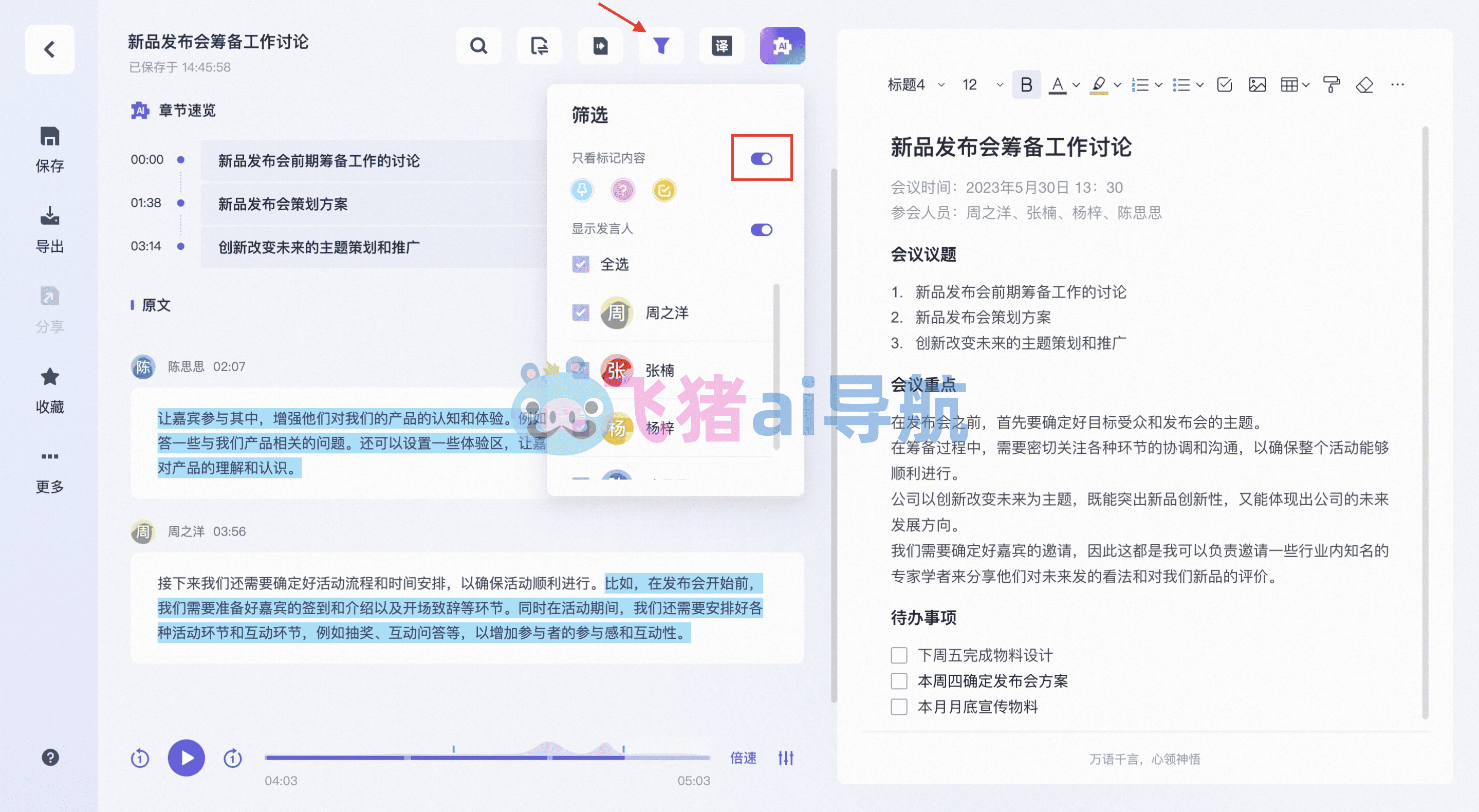Click the highlighter pen icon
Image resolution: width=1479 pixels, height=812 pixels.
click(x=1098, y=85)
